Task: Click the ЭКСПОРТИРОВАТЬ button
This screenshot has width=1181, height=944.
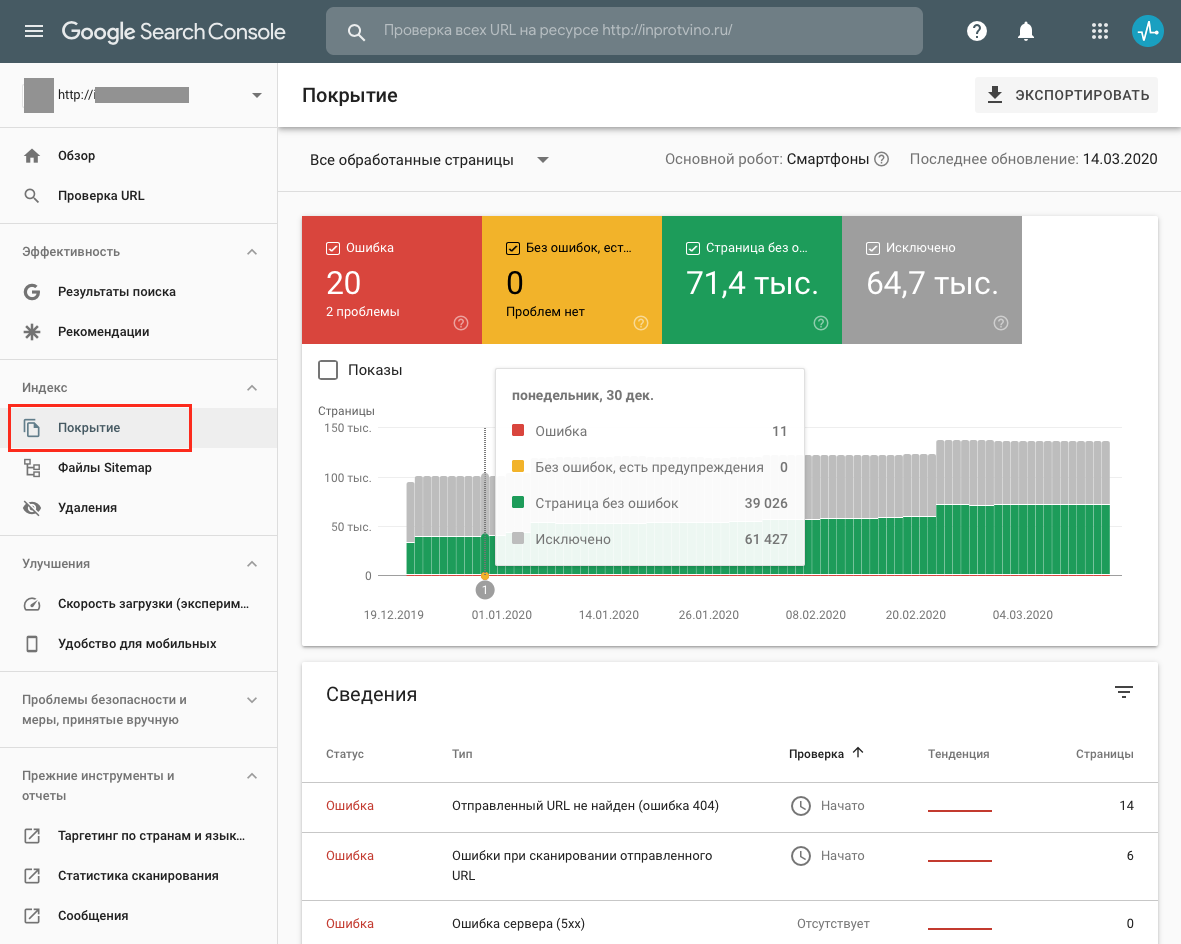Action: point(1066,95)
